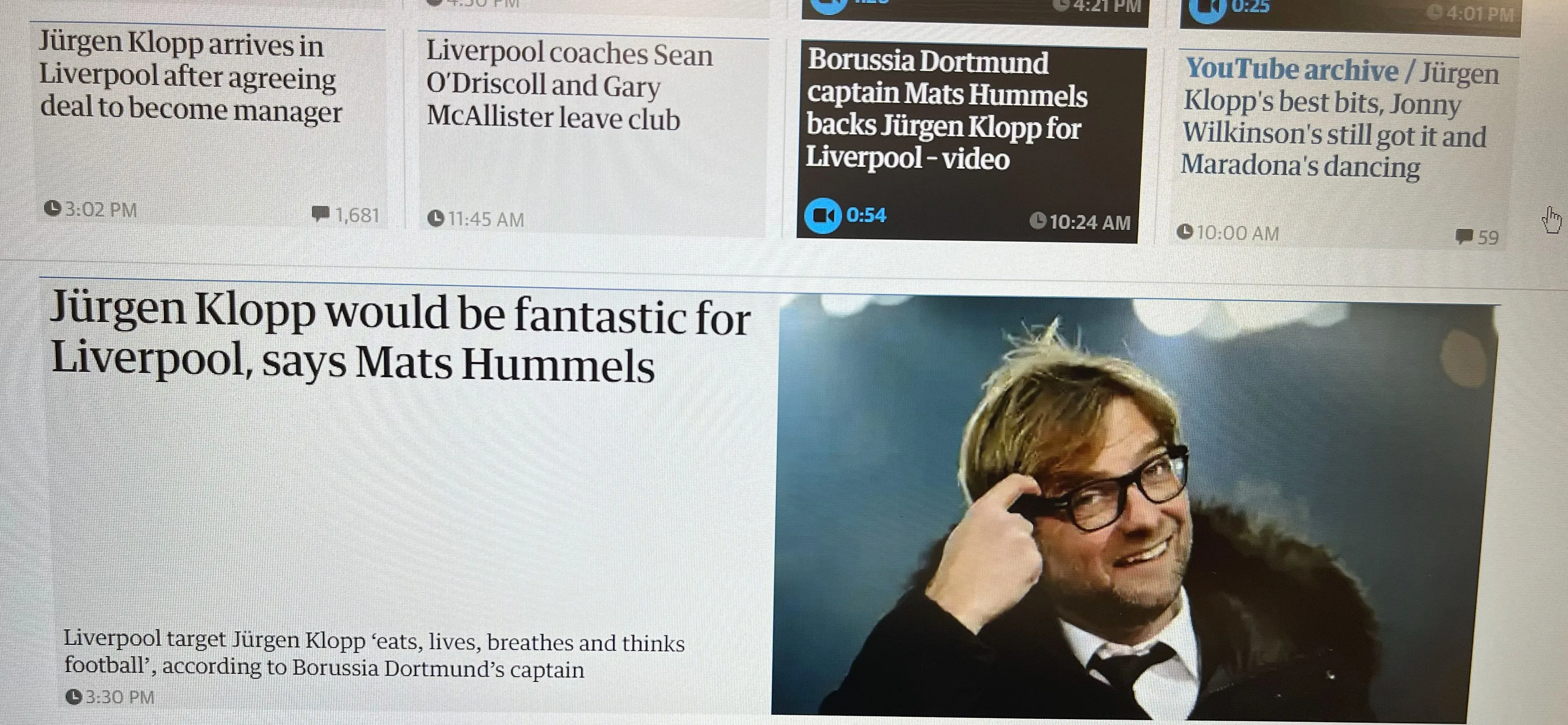Click the blue video camera icon at 0:54
The image size is (1568, 725).
(x=822, y=215)
